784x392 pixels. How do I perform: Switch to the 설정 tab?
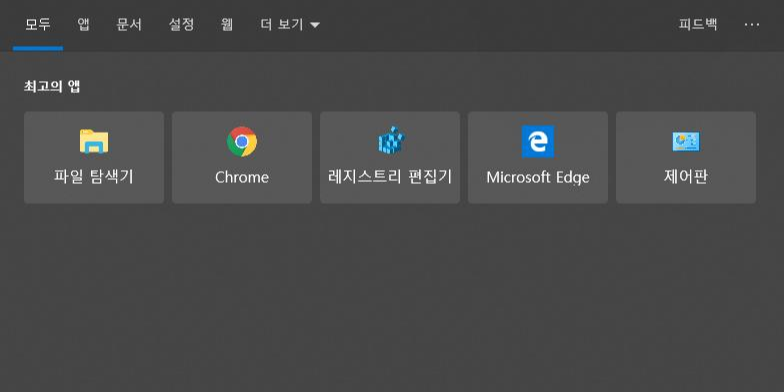[x=181, y=24]
